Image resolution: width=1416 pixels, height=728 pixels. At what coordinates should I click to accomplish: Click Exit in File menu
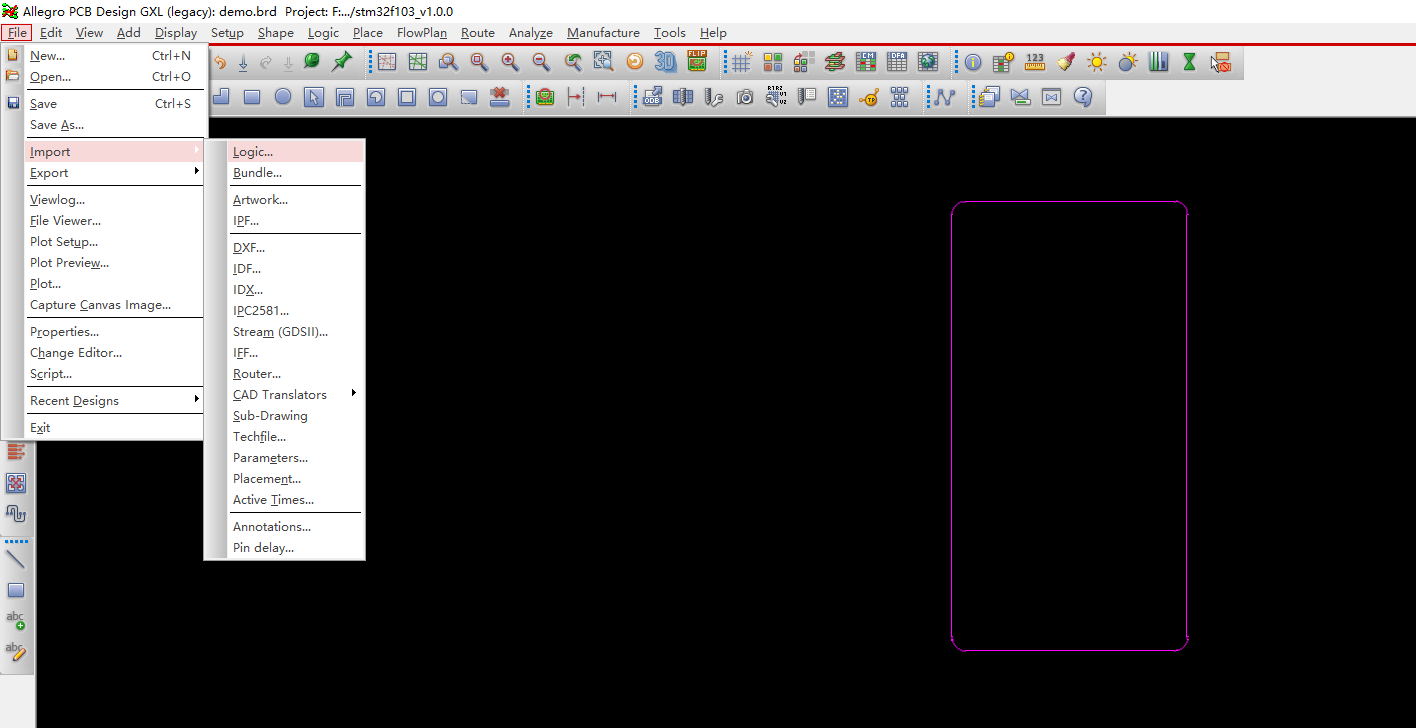(114, 428)
